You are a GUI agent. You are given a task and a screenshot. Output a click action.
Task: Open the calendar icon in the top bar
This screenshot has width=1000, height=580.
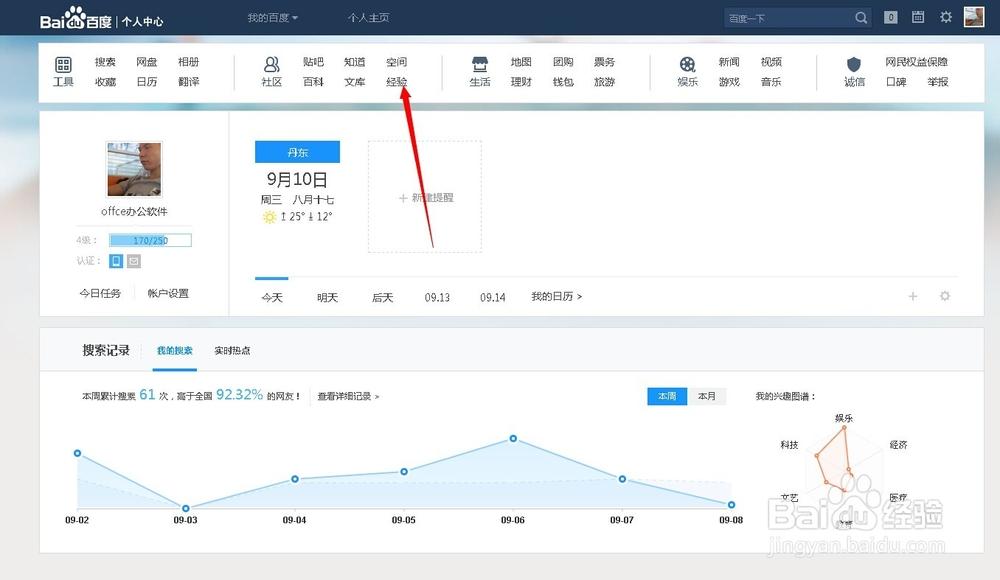[916, 17]
